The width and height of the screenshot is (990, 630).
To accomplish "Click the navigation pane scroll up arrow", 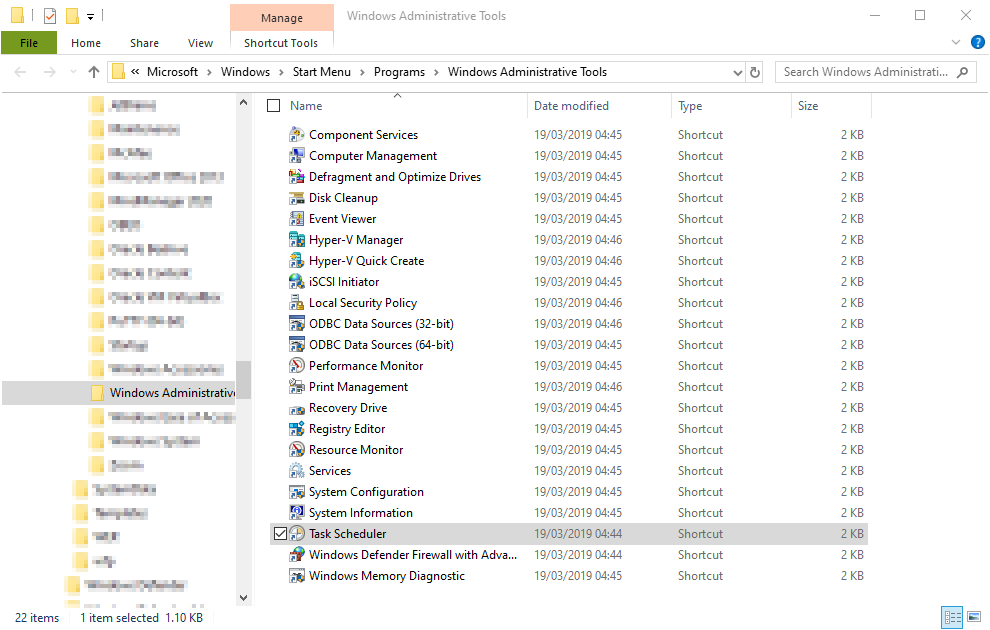I will coord(244,102).
